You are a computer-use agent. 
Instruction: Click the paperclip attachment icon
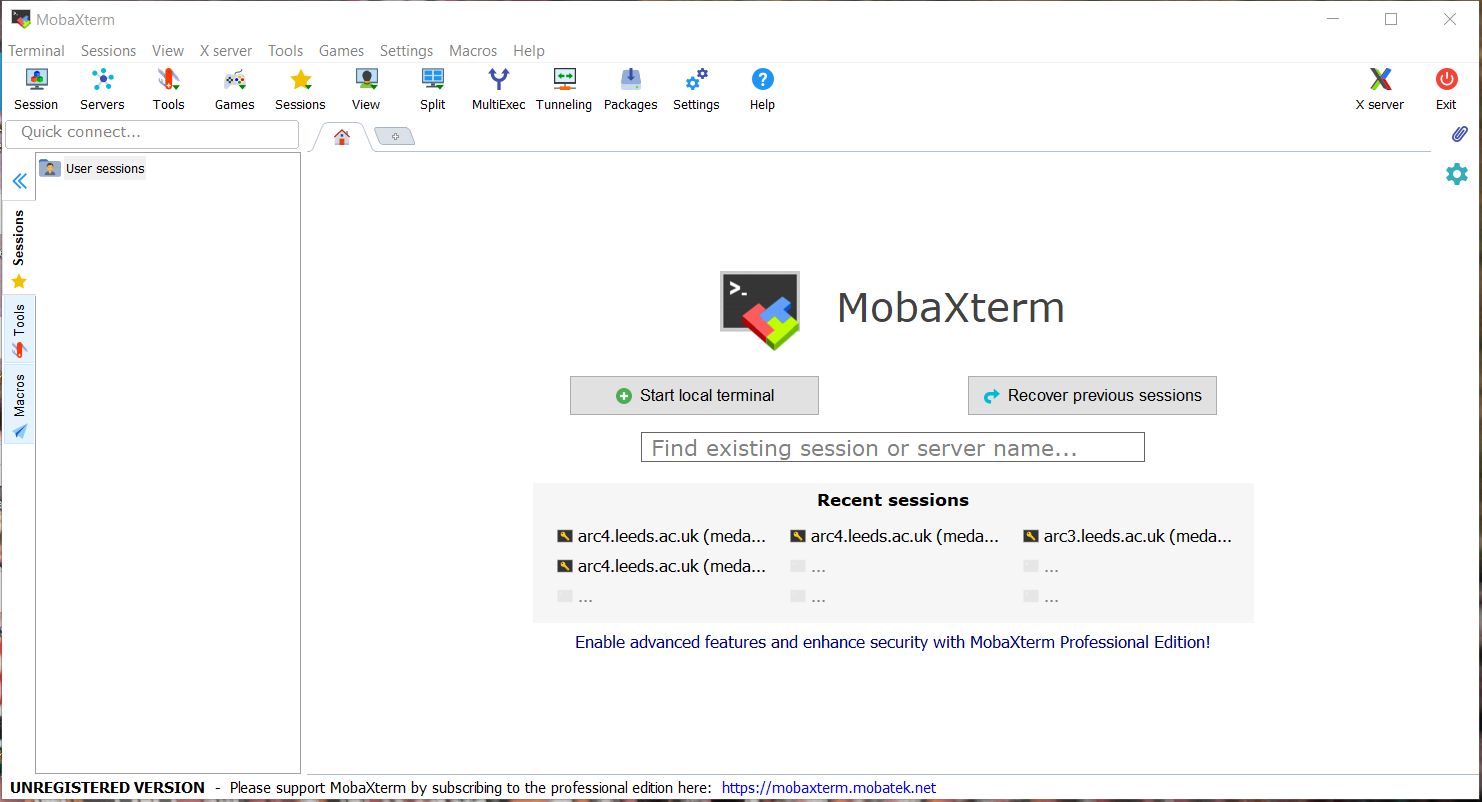1459,134
